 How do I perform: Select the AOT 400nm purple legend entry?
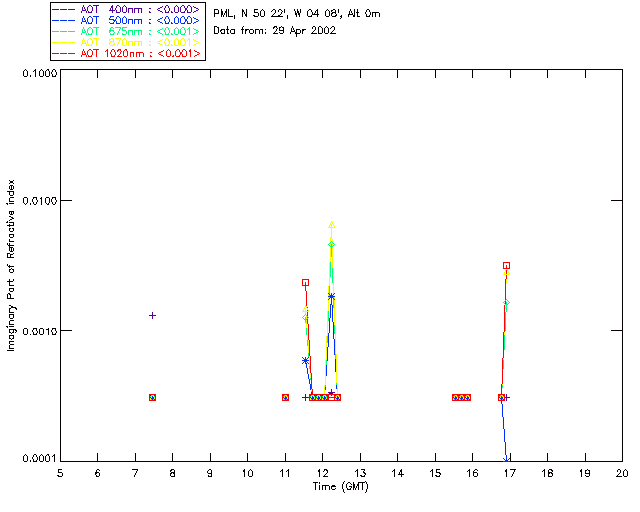pos(127,9)
